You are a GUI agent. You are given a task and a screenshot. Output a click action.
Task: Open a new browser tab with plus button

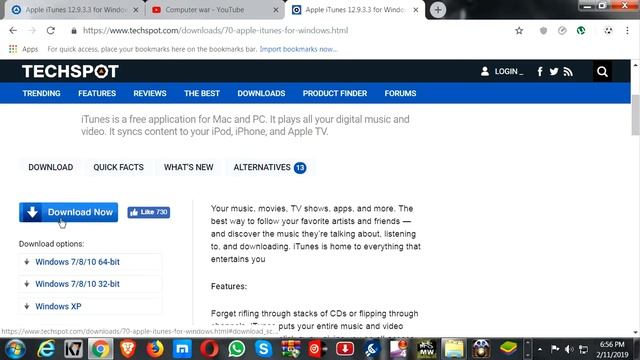coord(438,9)
